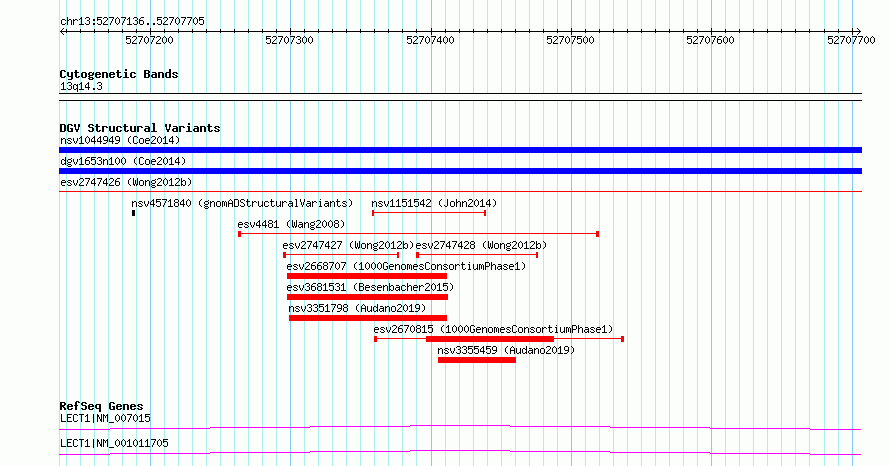The height and width of the screenshot is (466, 890).
Task: Click ruler coordinate 52707700
Action: (x=851, y=40)
